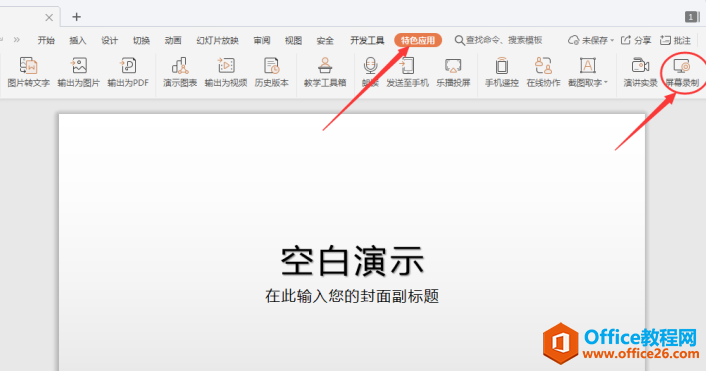Screen dimensions: 706x371
Task: Start 屏幕录制 screen recording
Action: [x=683, y=72]
